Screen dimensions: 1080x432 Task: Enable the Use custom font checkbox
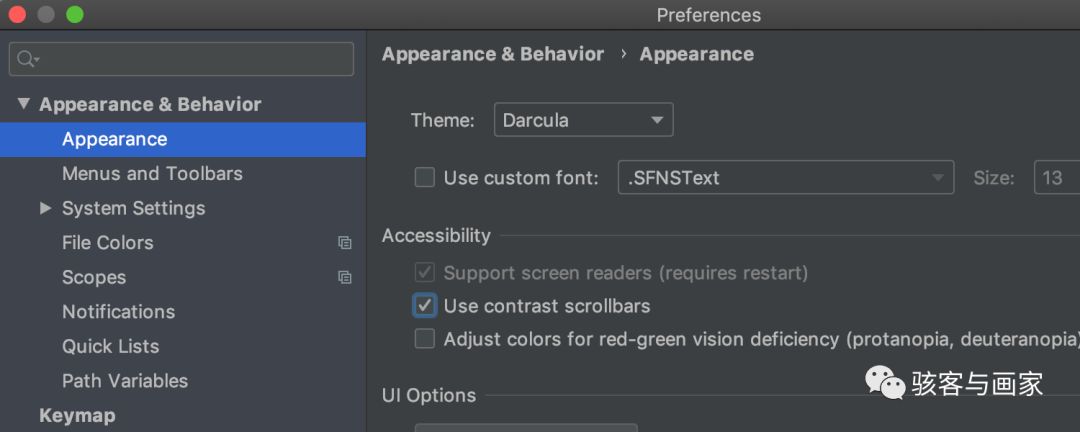coord(425,178)
